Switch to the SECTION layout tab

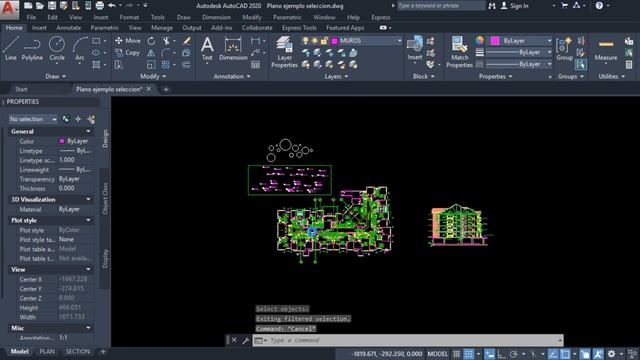click(x=78, y=351)
